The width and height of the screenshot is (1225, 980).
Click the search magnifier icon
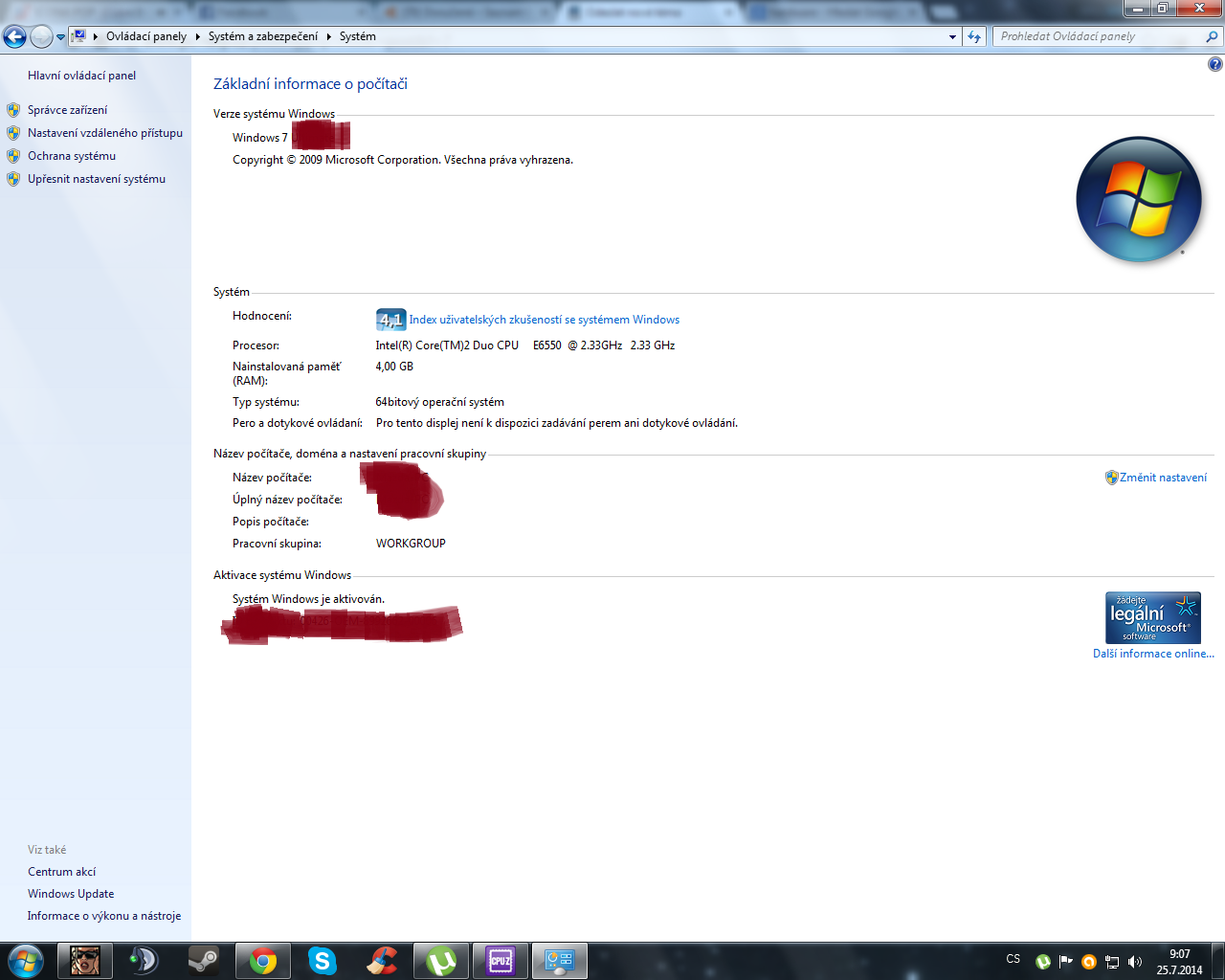pos(1213,36)
